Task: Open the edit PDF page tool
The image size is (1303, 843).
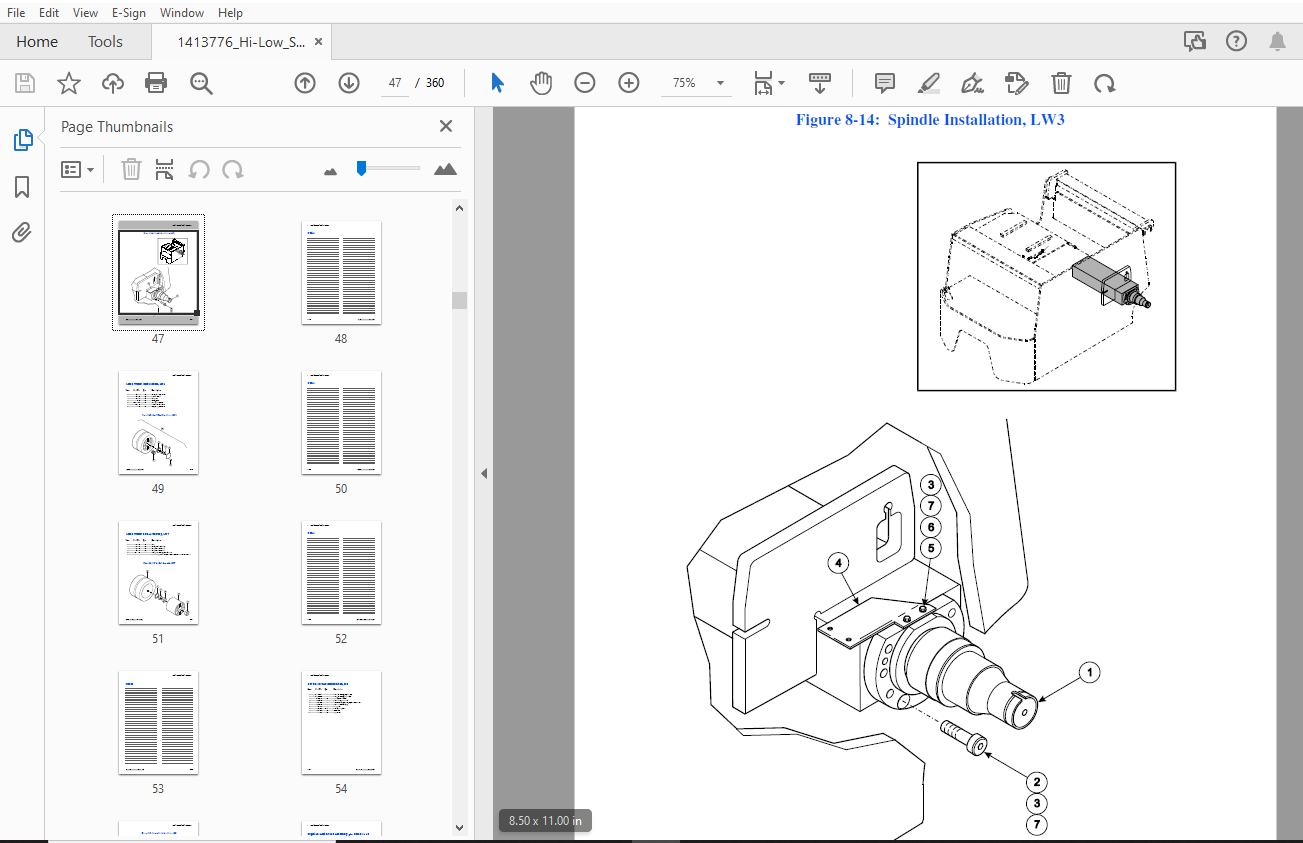Action: 1017,83
